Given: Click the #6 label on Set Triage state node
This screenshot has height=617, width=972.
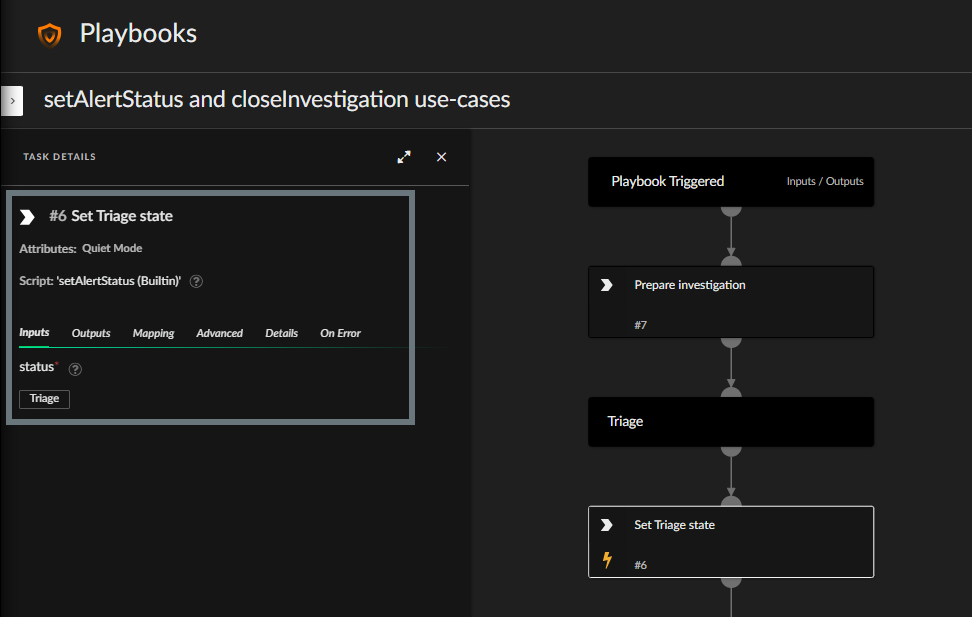Looking at the screenshot, I should (640, 565).
